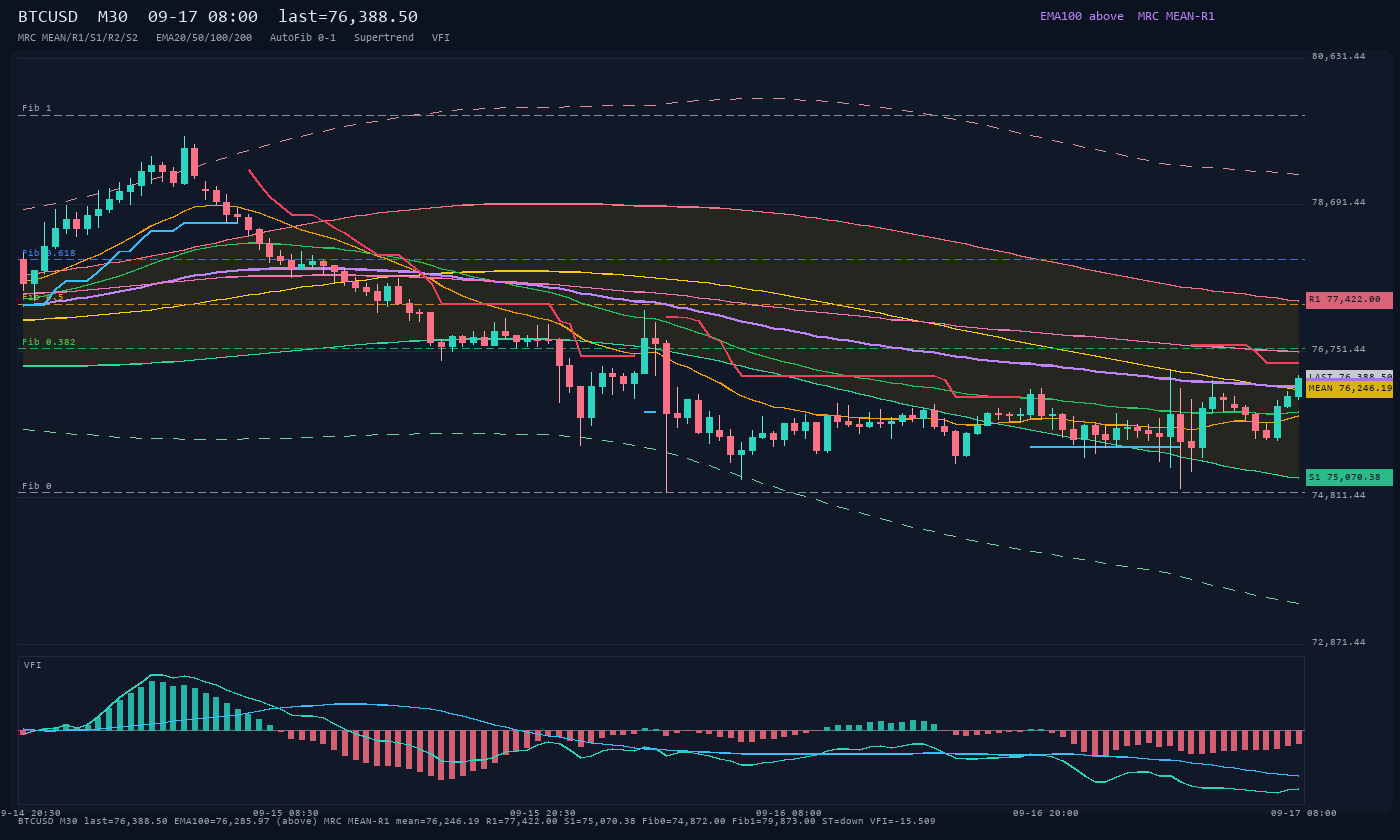Click the 78,691.44 price axis value
The height and width of the screenshot is (840, 1400).
[x=1338, y=202]
